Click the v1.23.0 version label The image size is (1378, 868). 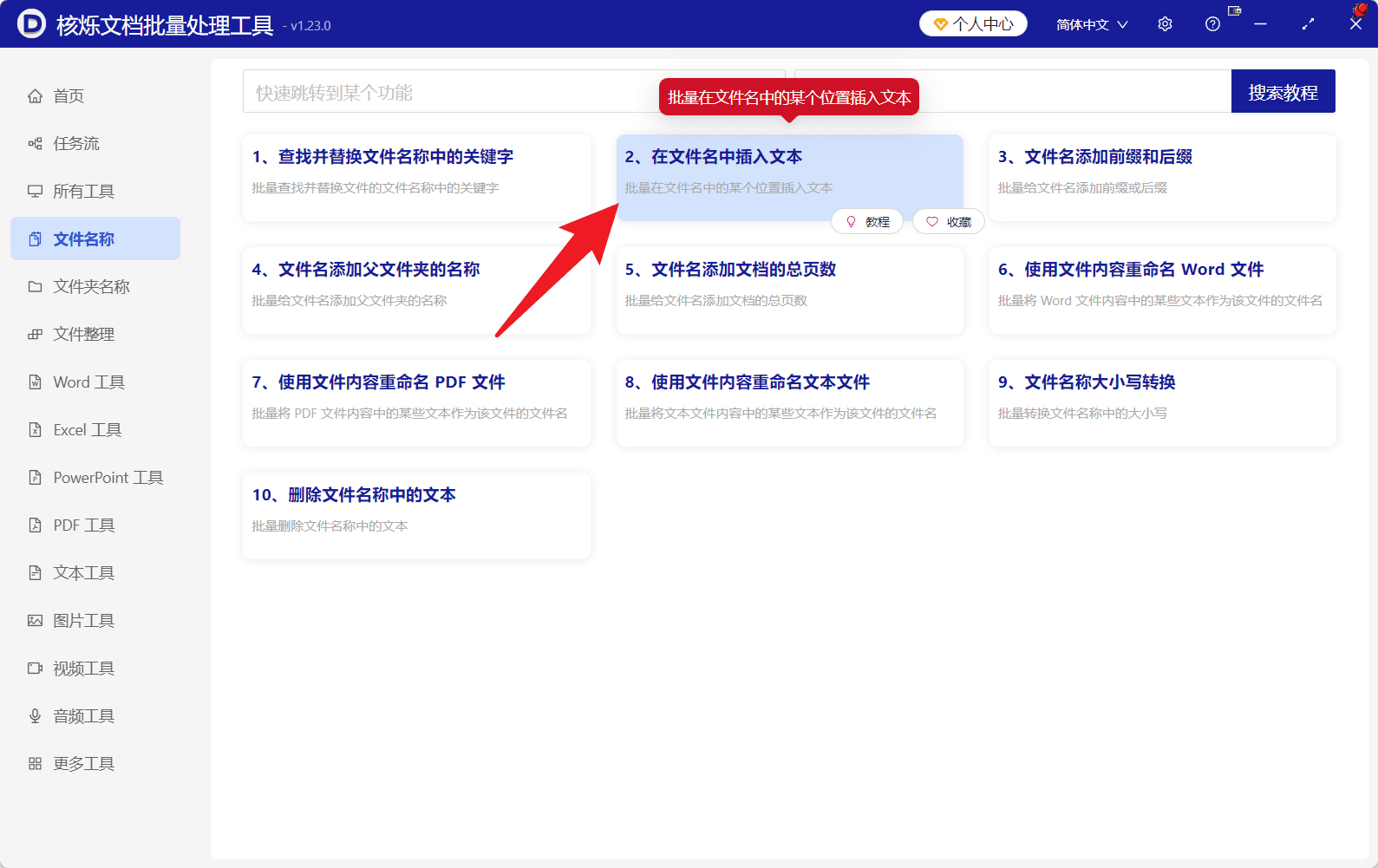pyautogui.click(x=310, y=26)
